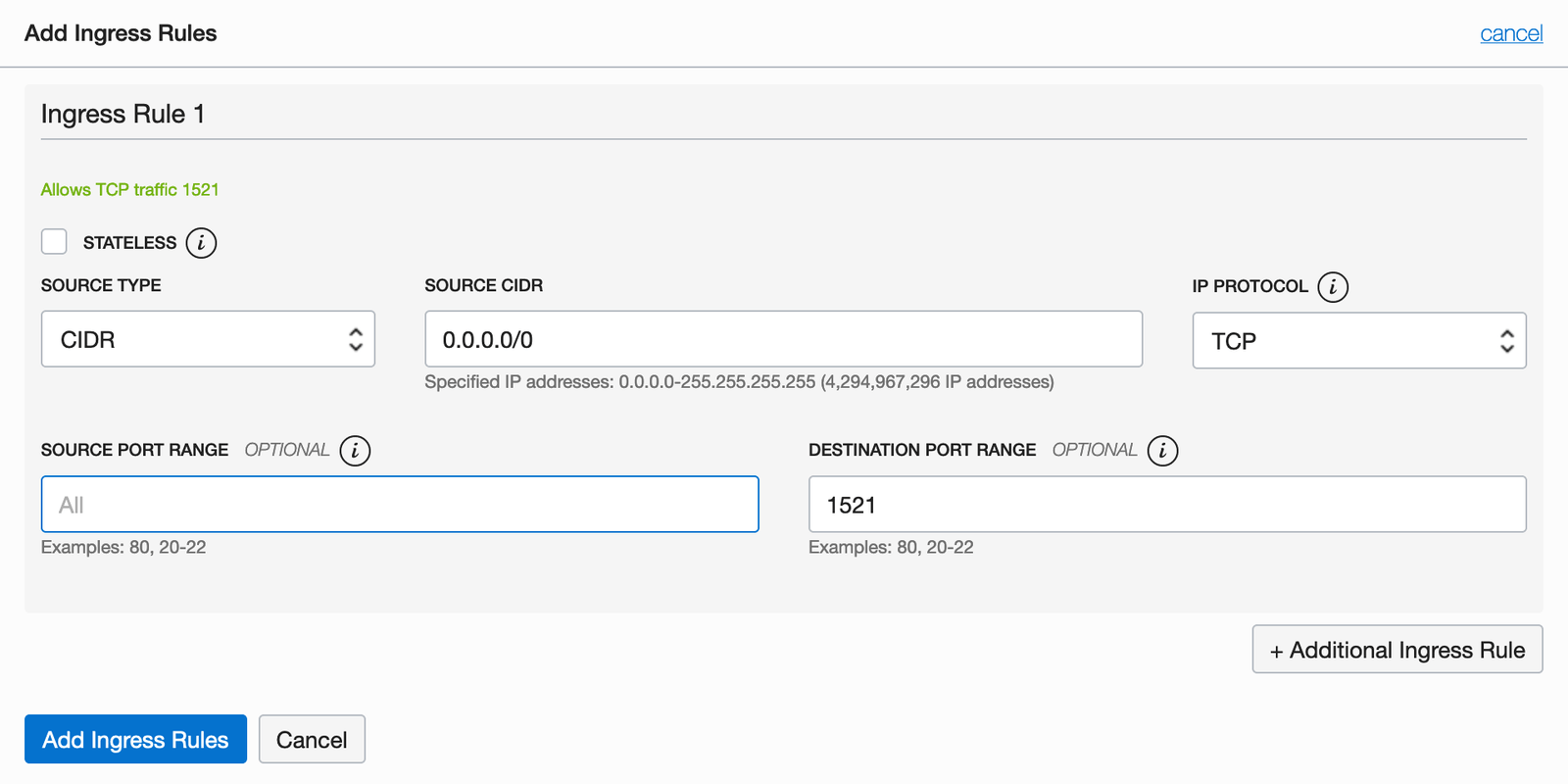Image resolution: width=1568 pixels, height=784 pixels.
Task: Focus the Source Port Range input field
Action: point(400,505)
